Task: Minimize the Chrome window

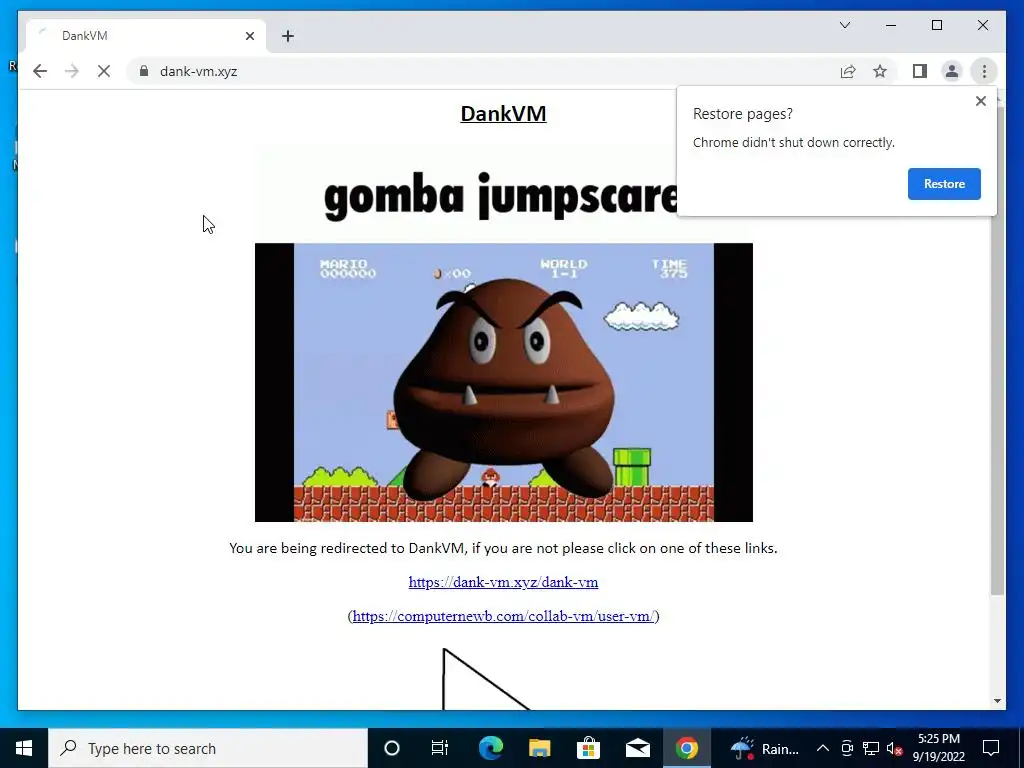Action: (891, 25)
